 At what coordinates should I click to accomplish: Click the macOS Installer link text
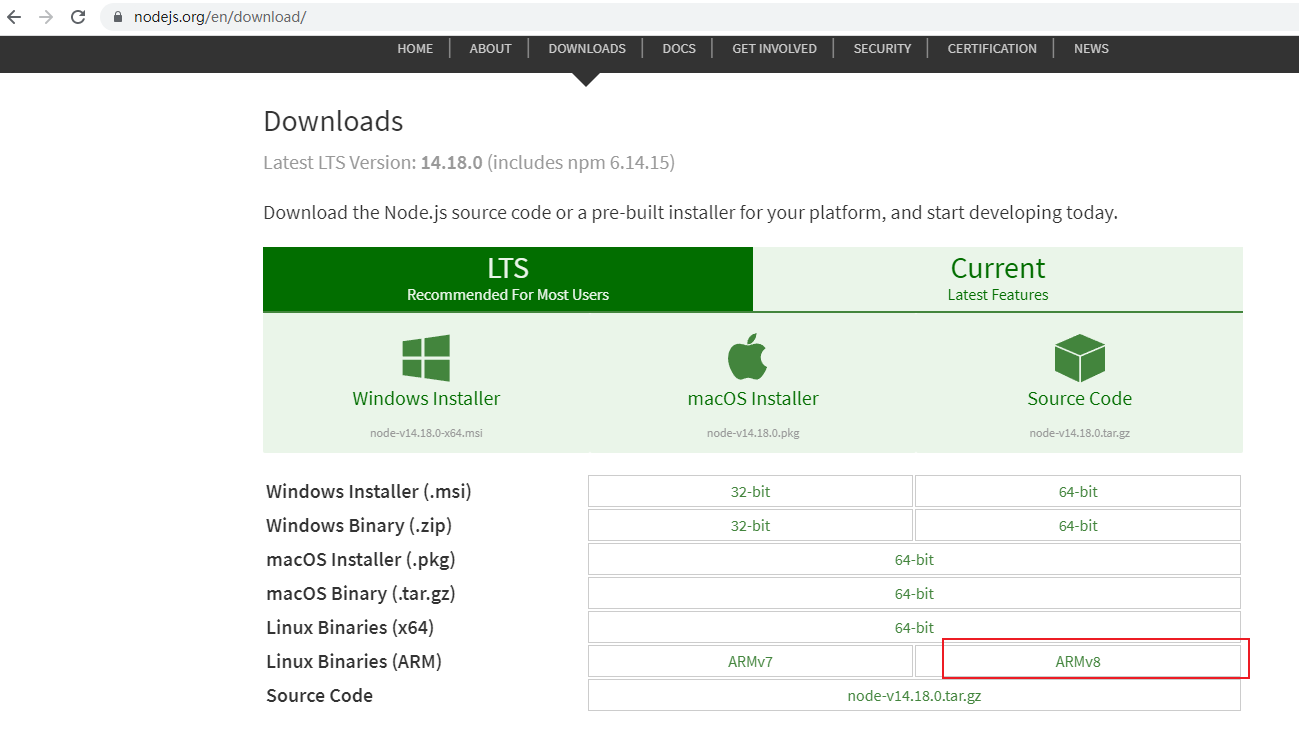click(x=753, y=398)
